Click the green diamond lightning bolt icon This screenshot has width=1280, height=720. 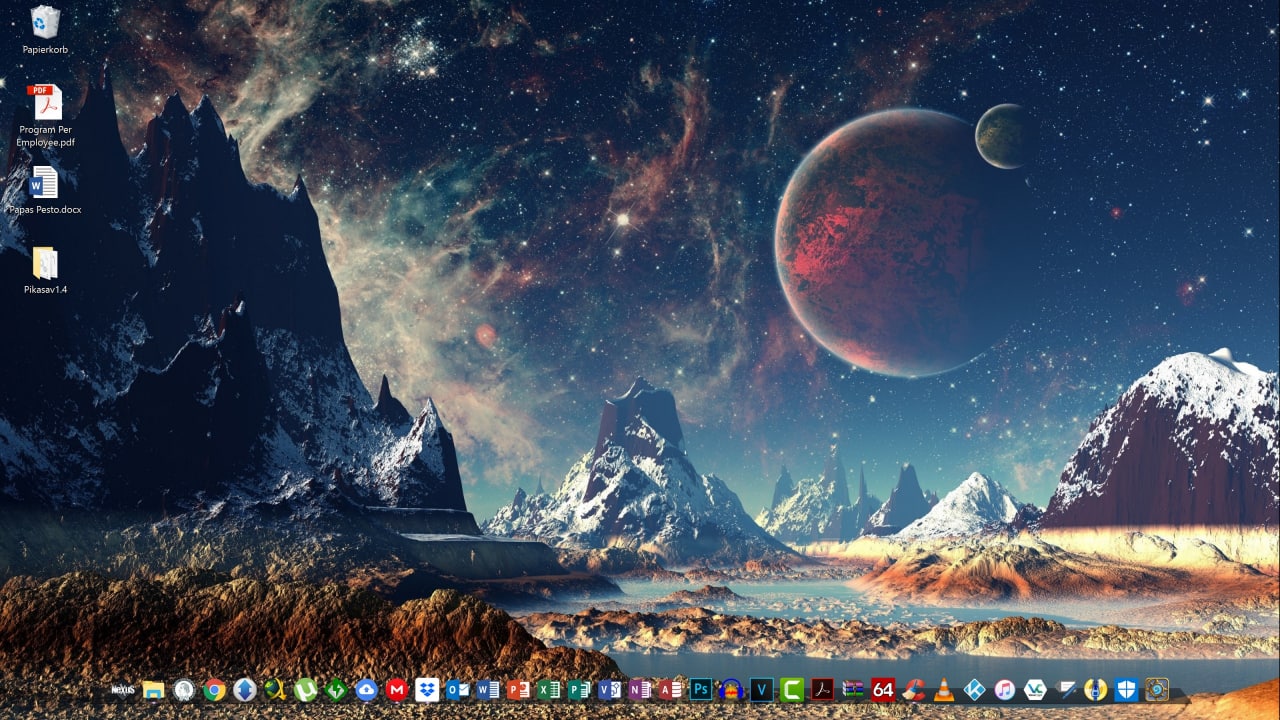[336, 690]
